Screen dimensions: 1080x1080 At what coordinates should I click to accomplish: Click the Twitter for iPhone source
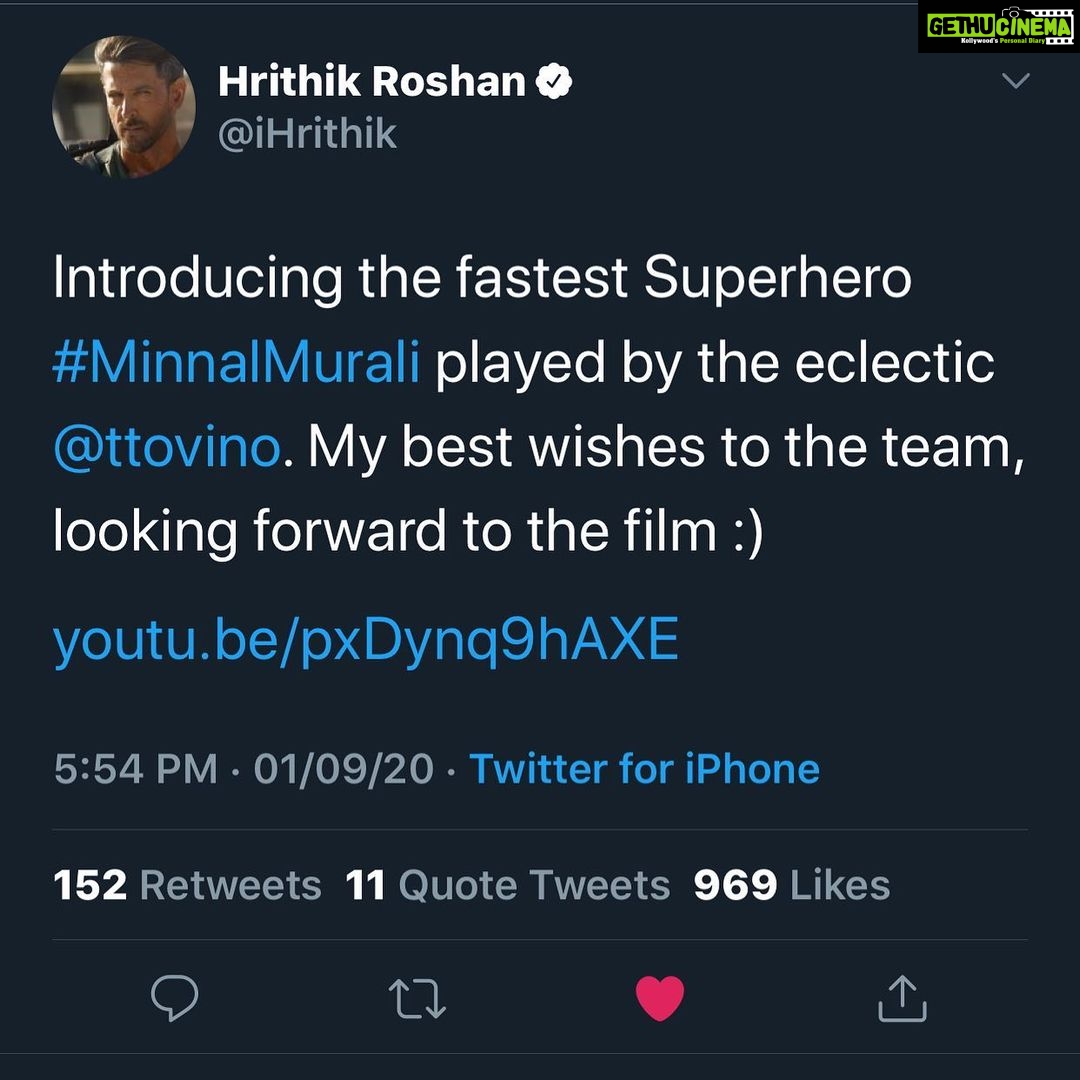coord(645,769)
